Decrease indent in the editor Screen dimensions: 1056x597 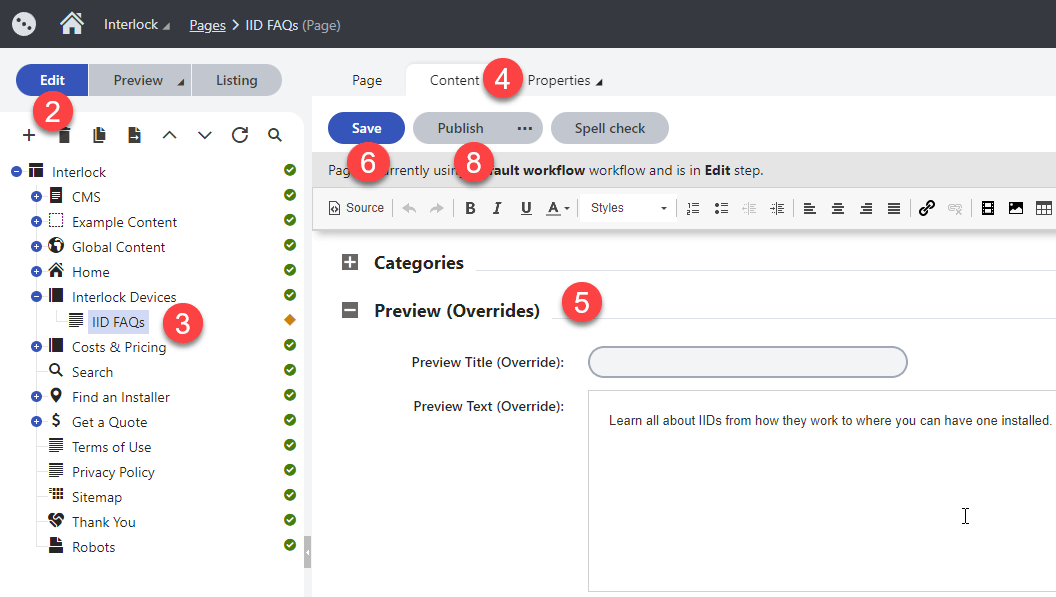click(x=749, y=208)
